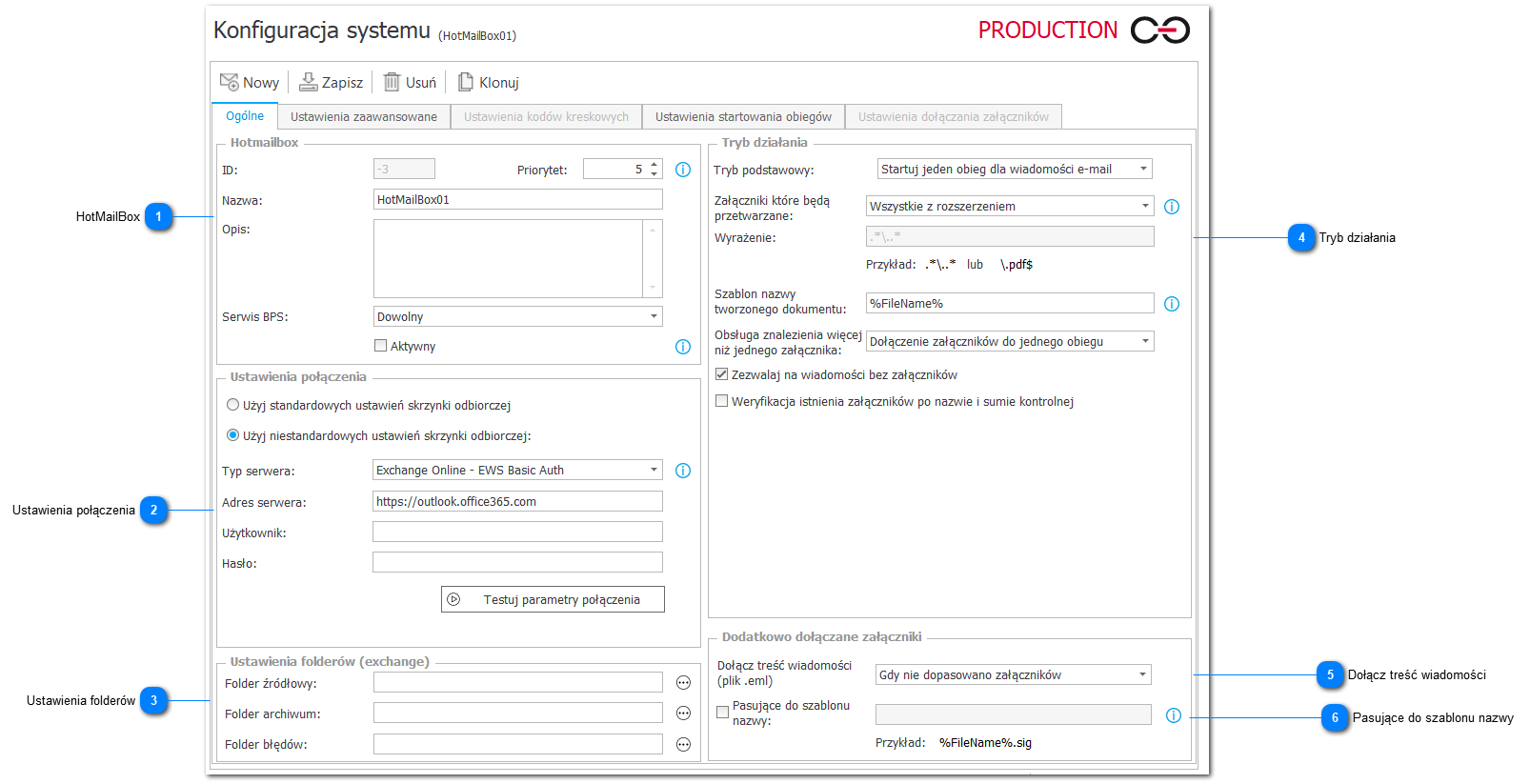Click the Folder błędów input field
The width and height of the screenshot is (1530, 784).
pos(518,745)
